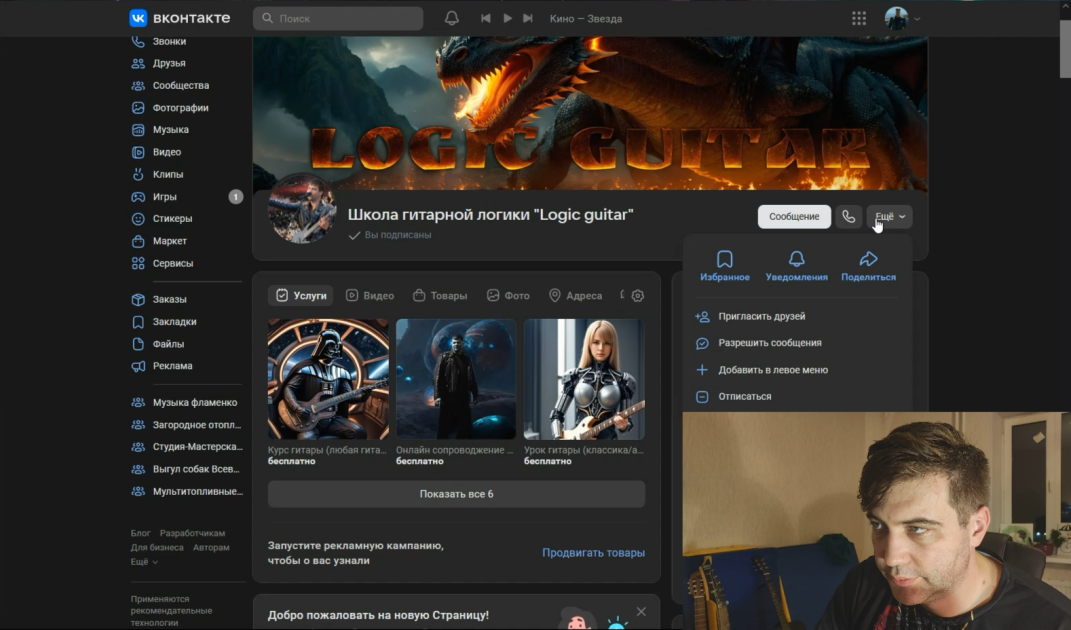Click the search field at top
This screenshot has width=1071, height=630.
point(338,18)
